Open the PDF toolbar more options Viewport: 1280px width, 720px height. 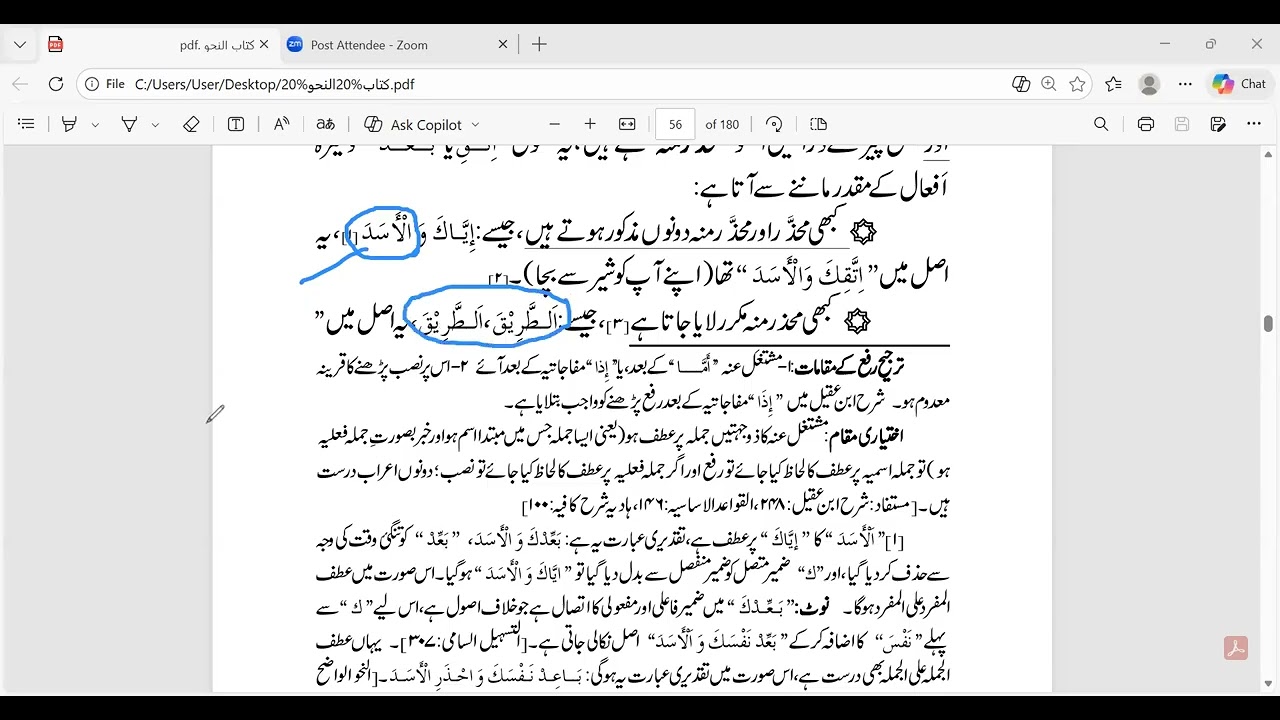(1254, 124)
